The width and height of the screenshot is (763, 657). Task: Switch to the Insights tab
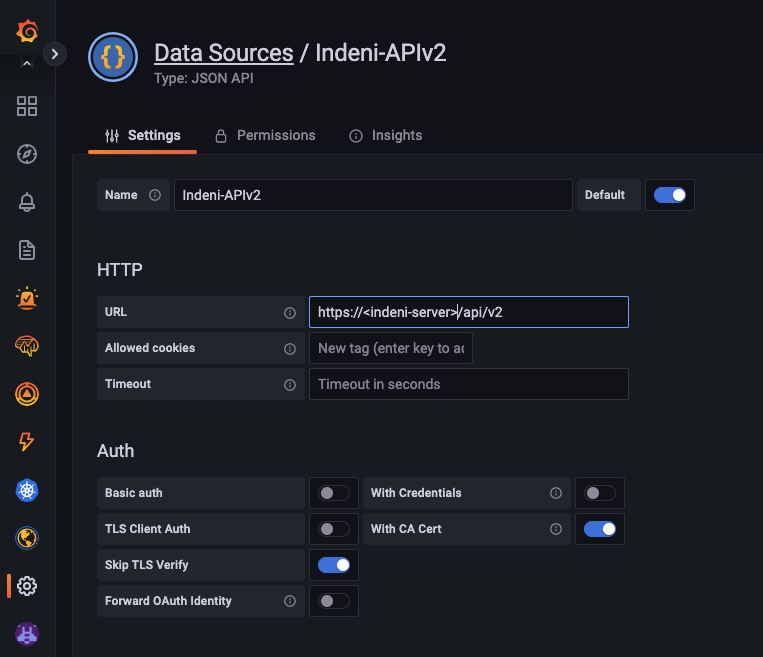pos(385,135)
